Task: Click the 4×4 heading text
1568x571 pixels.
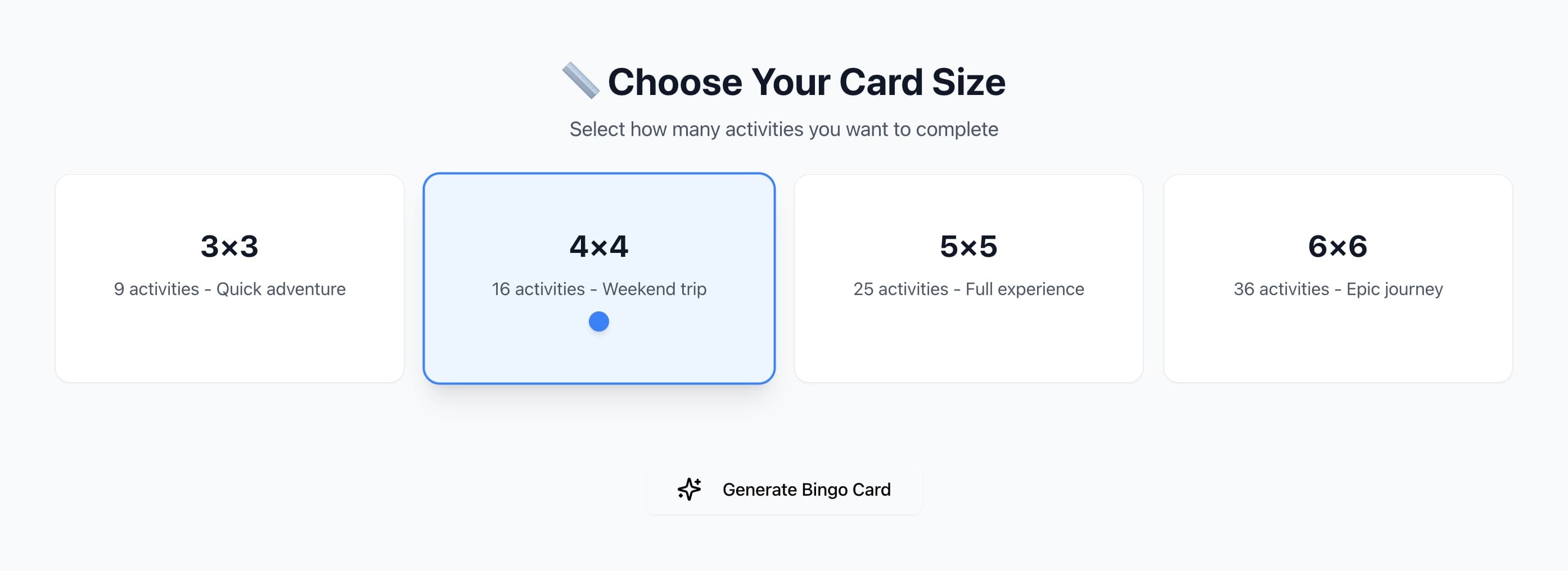Action: 599,247
